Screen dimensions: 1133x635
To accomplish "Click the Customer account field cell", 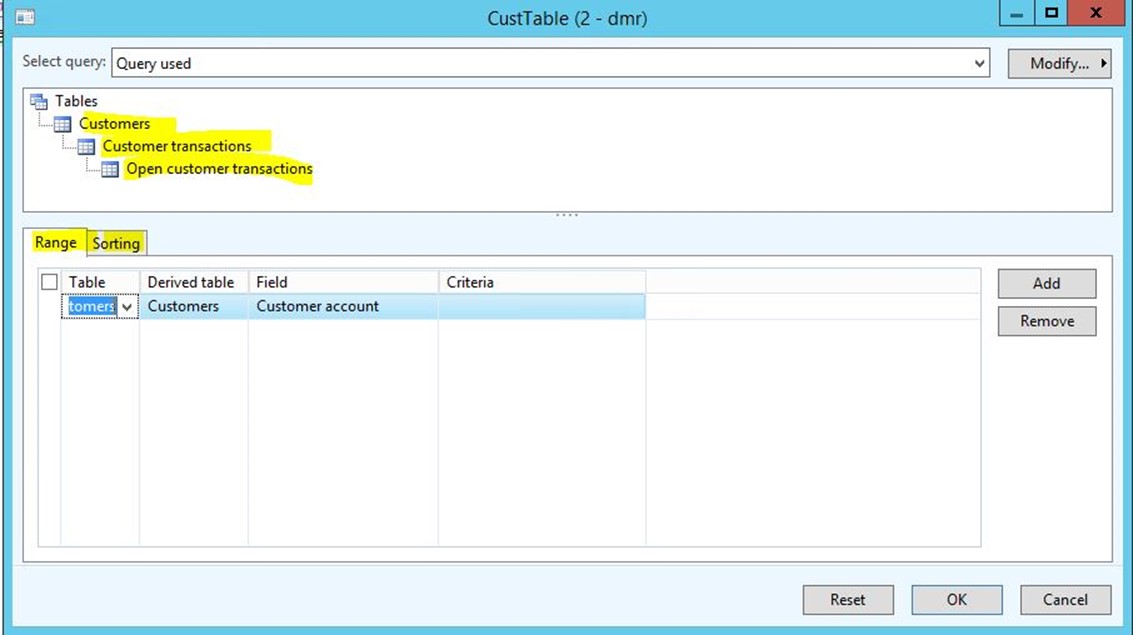I will pos(343,306).
